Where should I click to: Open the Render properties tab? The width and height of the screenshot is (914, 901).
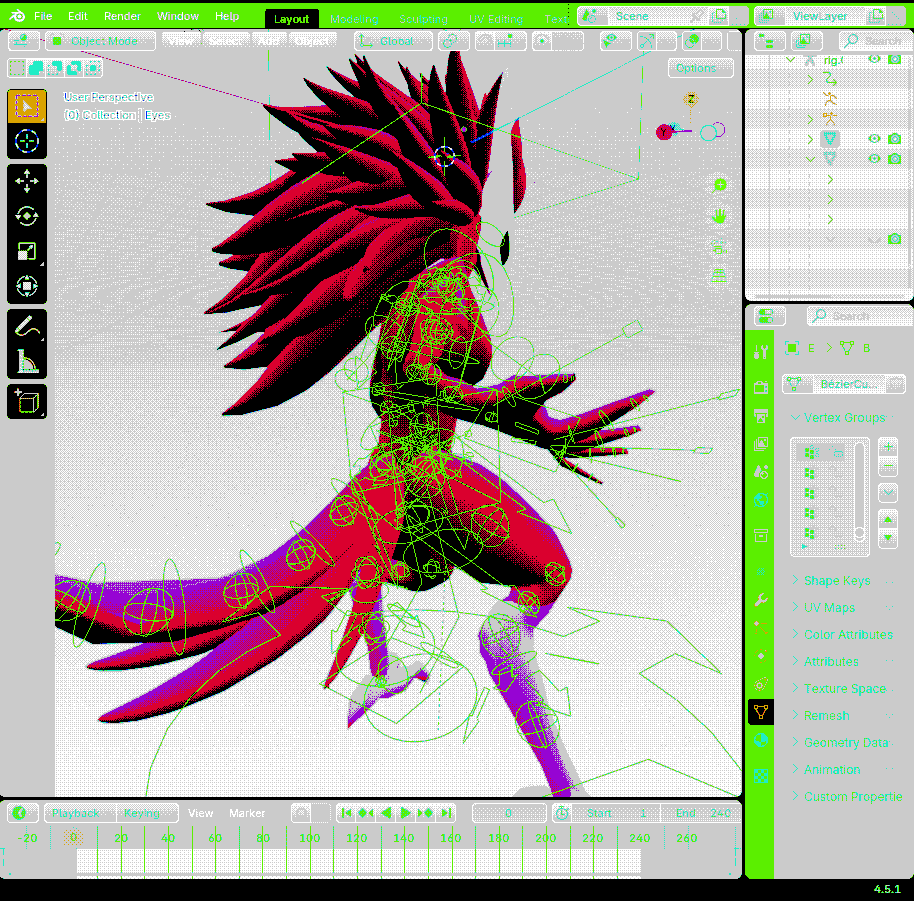click(761, 388)
